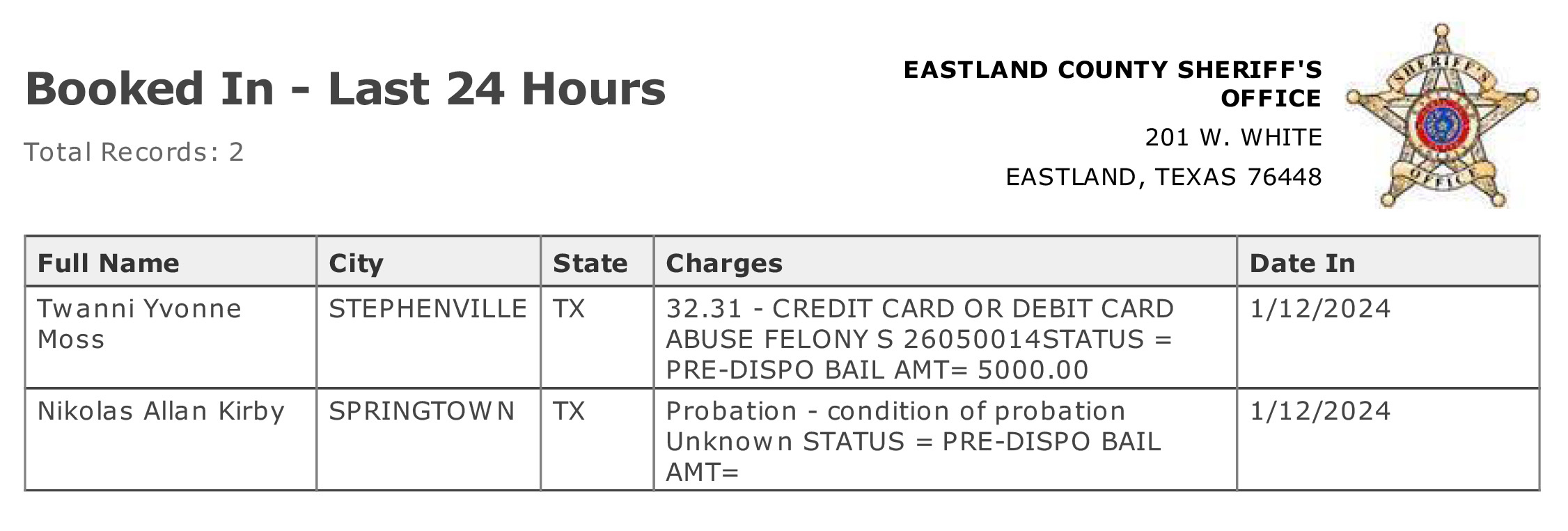The image size is (1568, 531).
Task: Click the City column header
Action: tap(428, 262)
